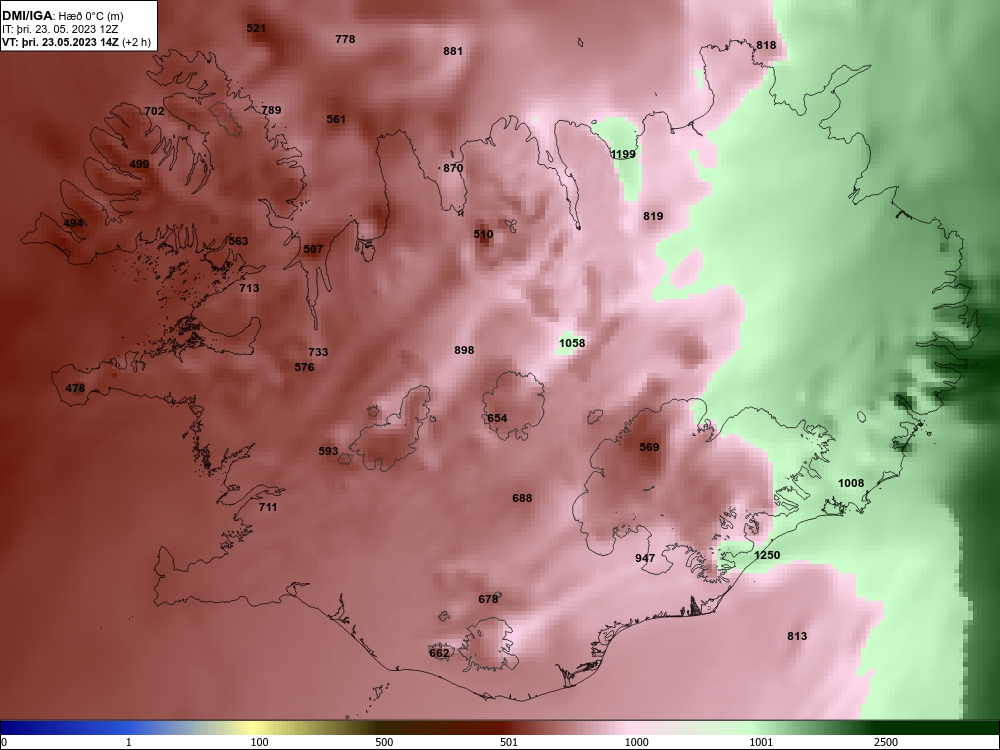This screenshot has height=750, width=1000.
Task: Click the map value 521
Action: pyautogui.click(x=256, y=28)
